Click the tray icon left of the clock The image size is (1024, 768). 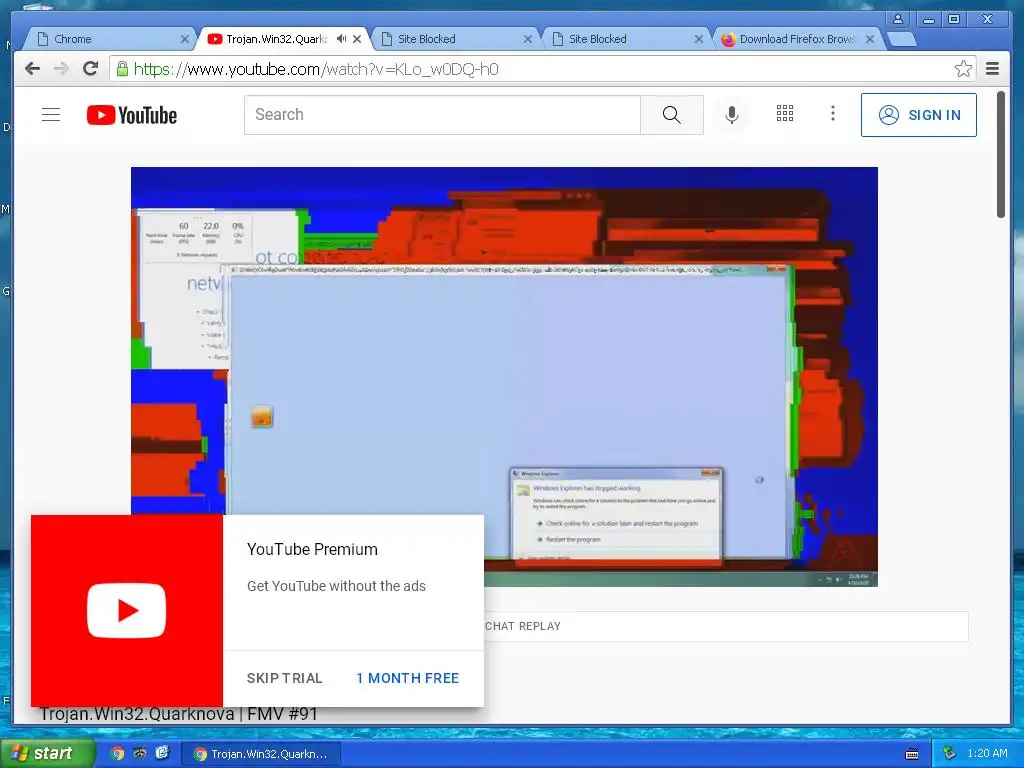click(x=950, y=754)
